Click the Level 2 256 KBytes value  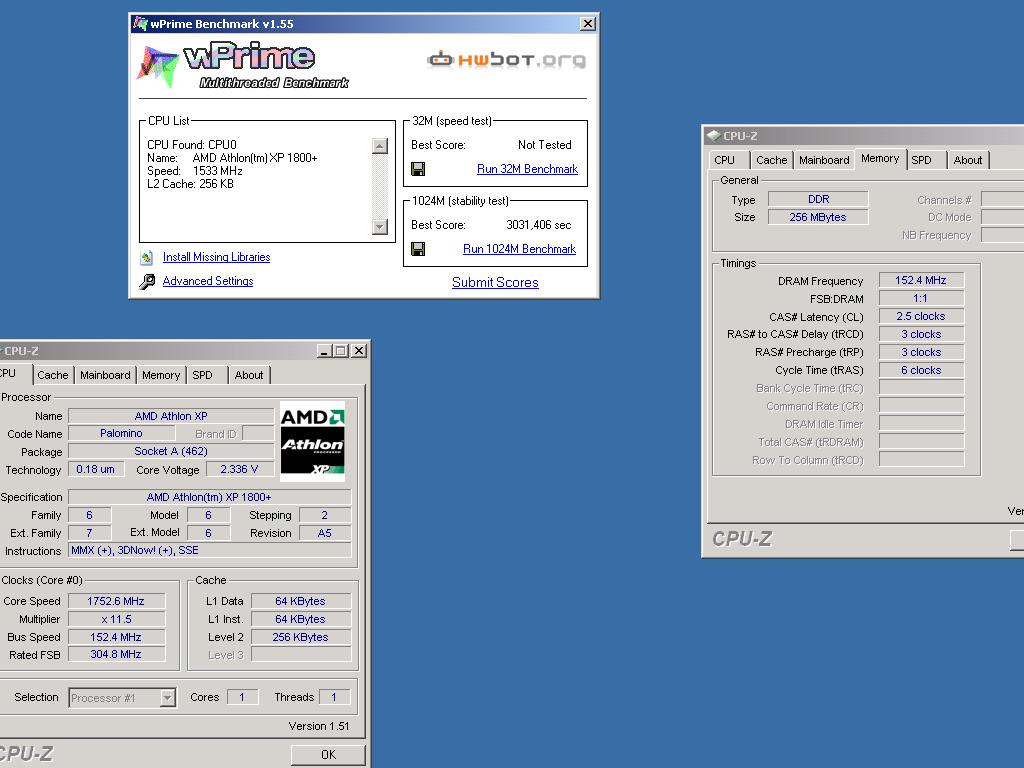(300, 637)
